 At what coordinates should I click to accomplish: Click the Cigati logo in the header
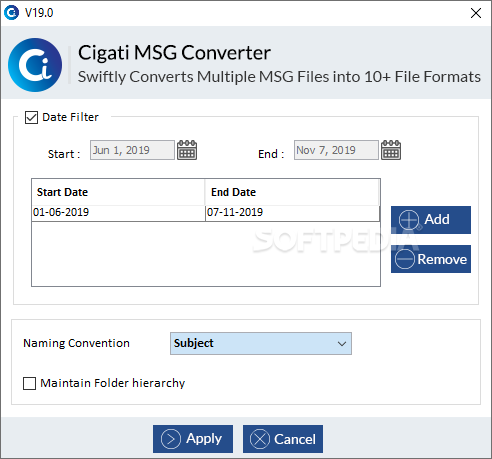click(35, 65)
